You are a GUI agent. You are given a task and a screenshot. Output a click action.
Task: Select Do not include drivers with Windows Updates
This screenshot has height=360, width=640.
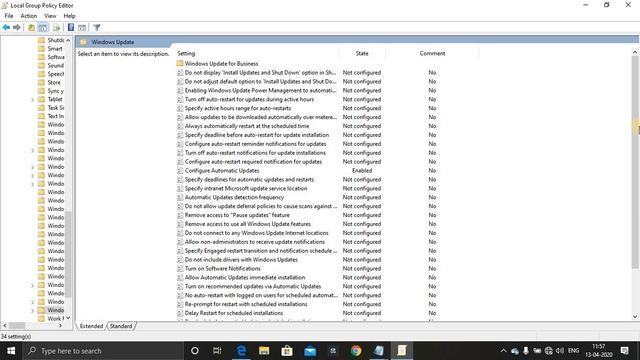click(x=241, y=260)
